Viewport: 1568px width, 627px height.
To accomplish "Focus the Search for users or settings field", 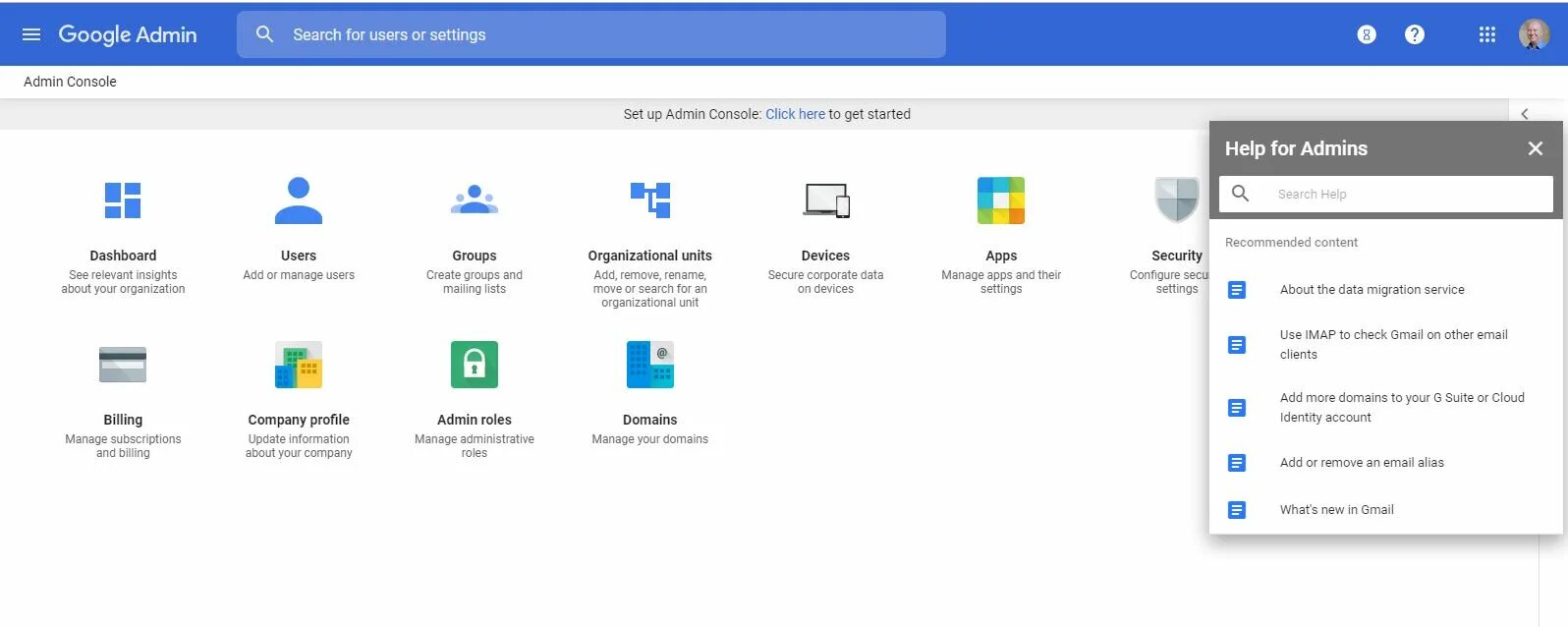I will [591, 34].
